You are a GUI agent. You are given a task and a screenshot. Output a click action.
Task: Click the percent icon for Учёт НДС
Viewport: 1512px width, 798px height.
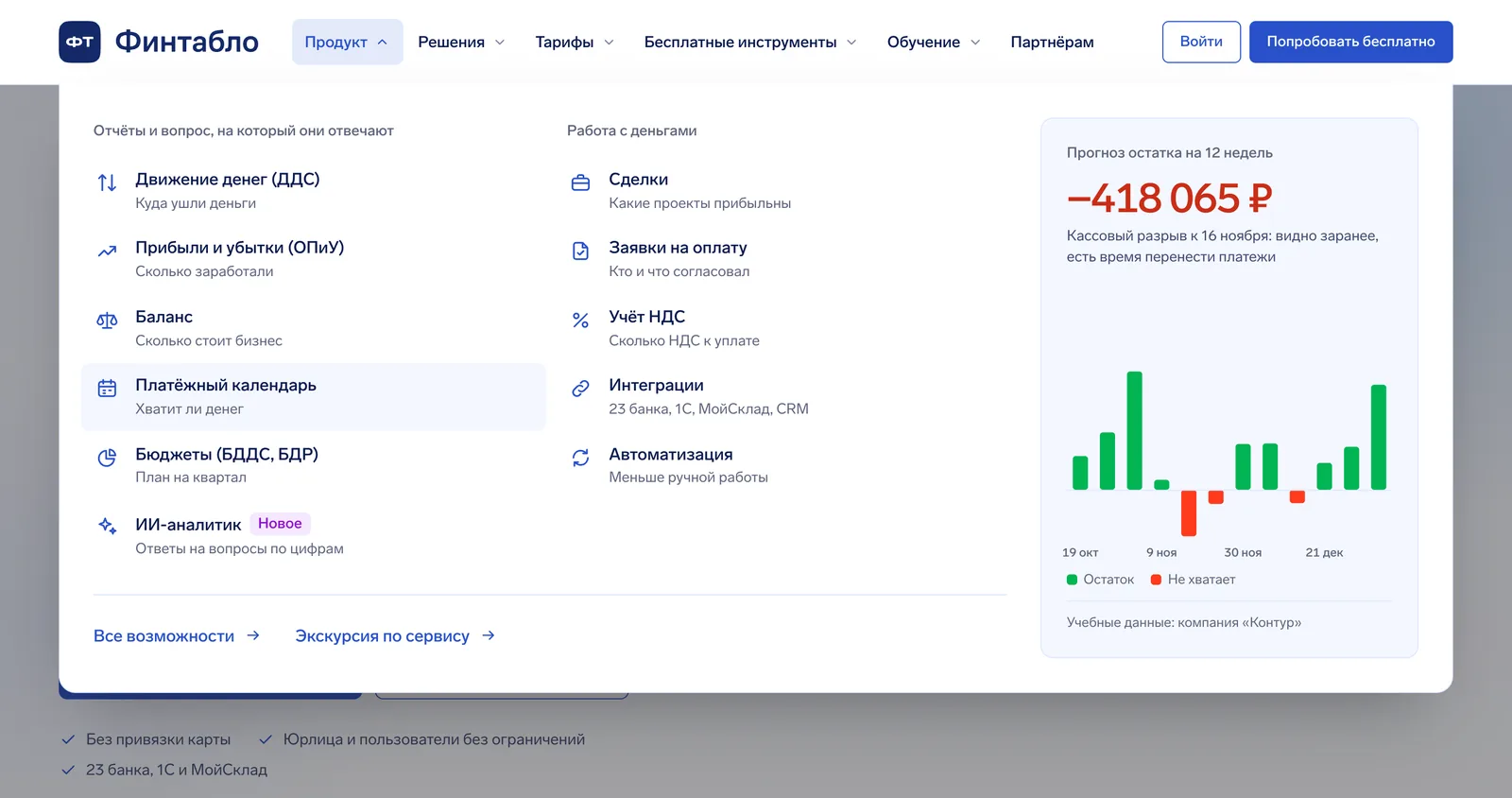coord(580,321)
